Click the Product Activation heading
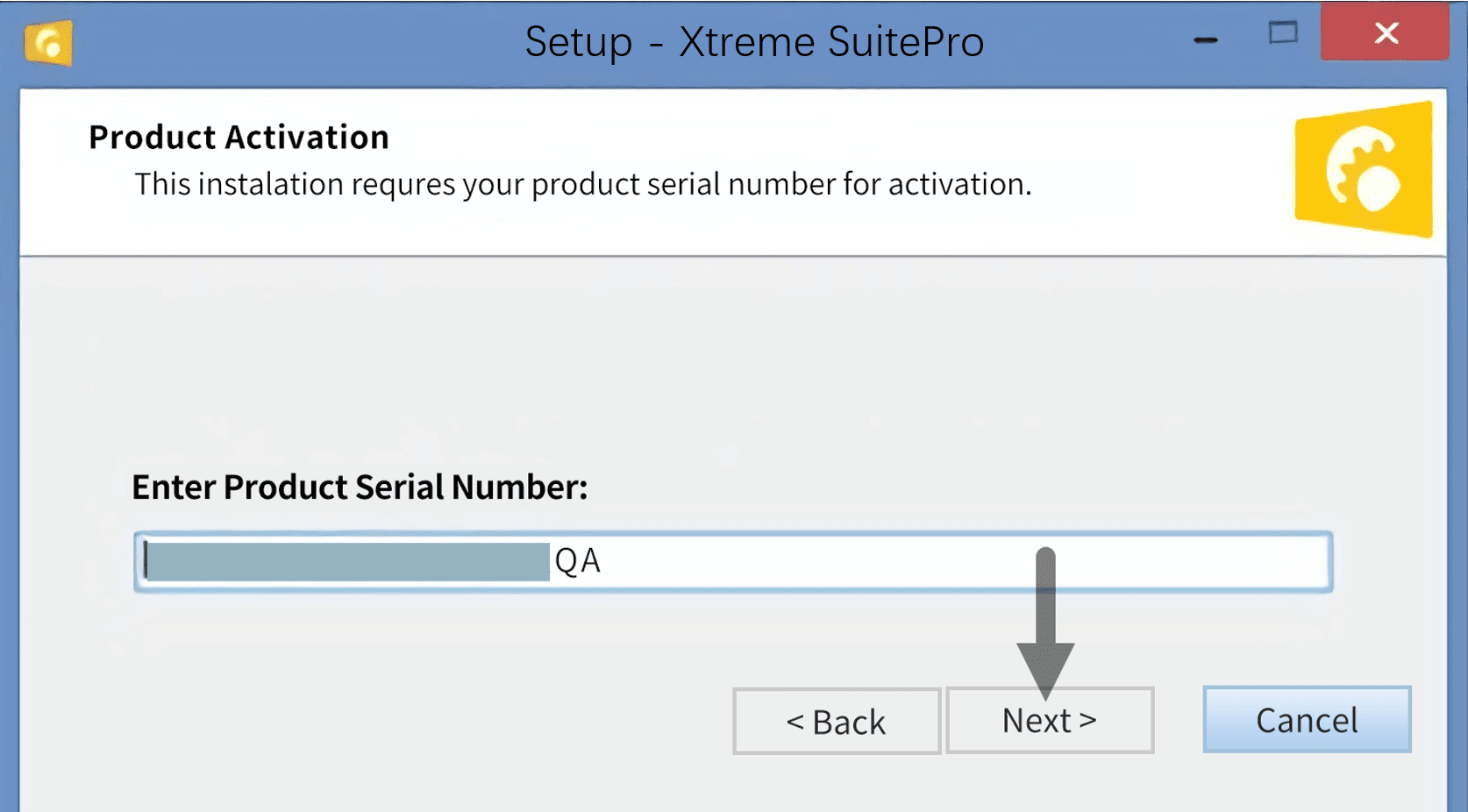 point(239,137)
